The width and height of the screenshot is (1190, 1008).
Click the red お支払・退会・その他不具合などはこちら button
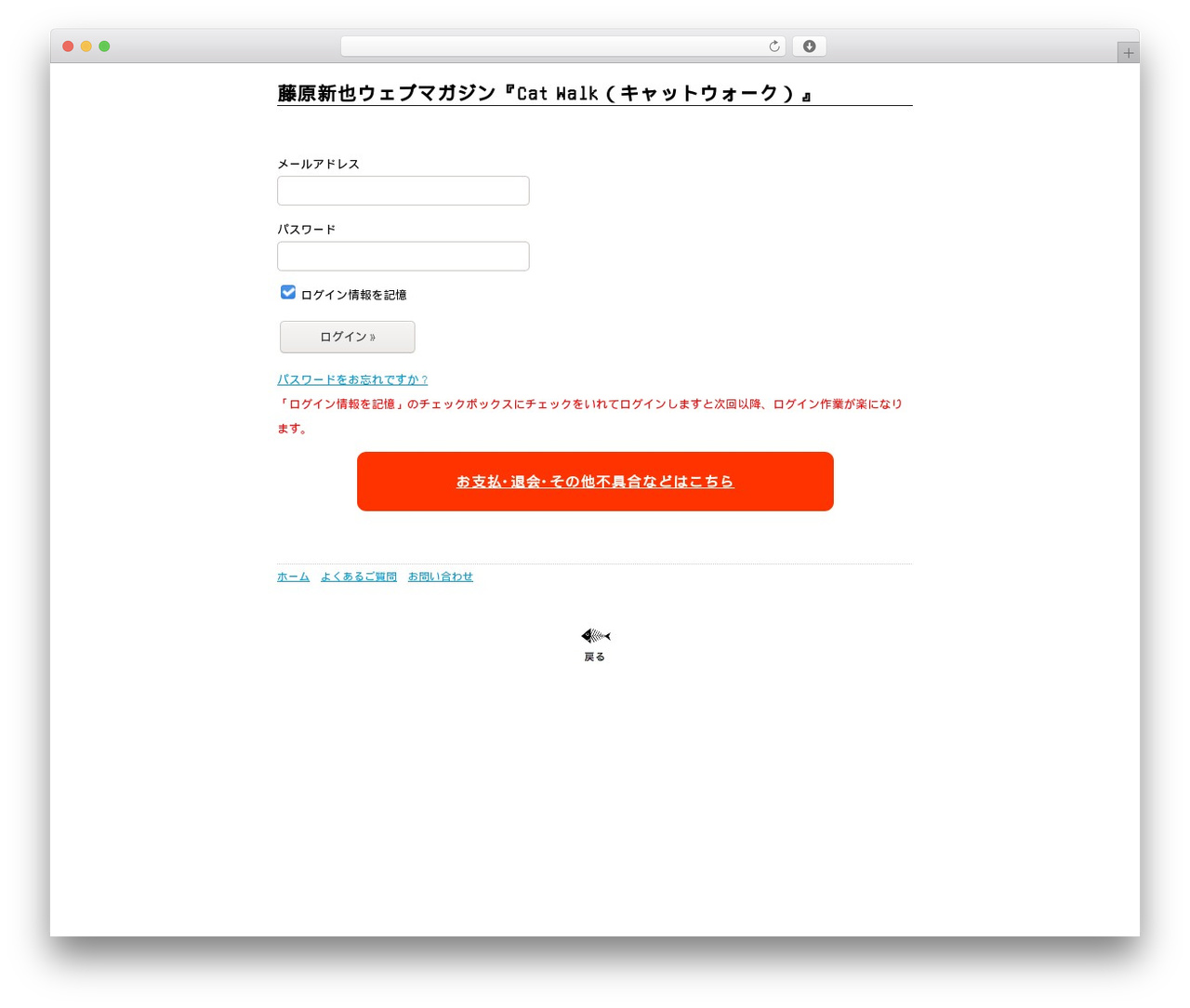[x=595, y=482]
